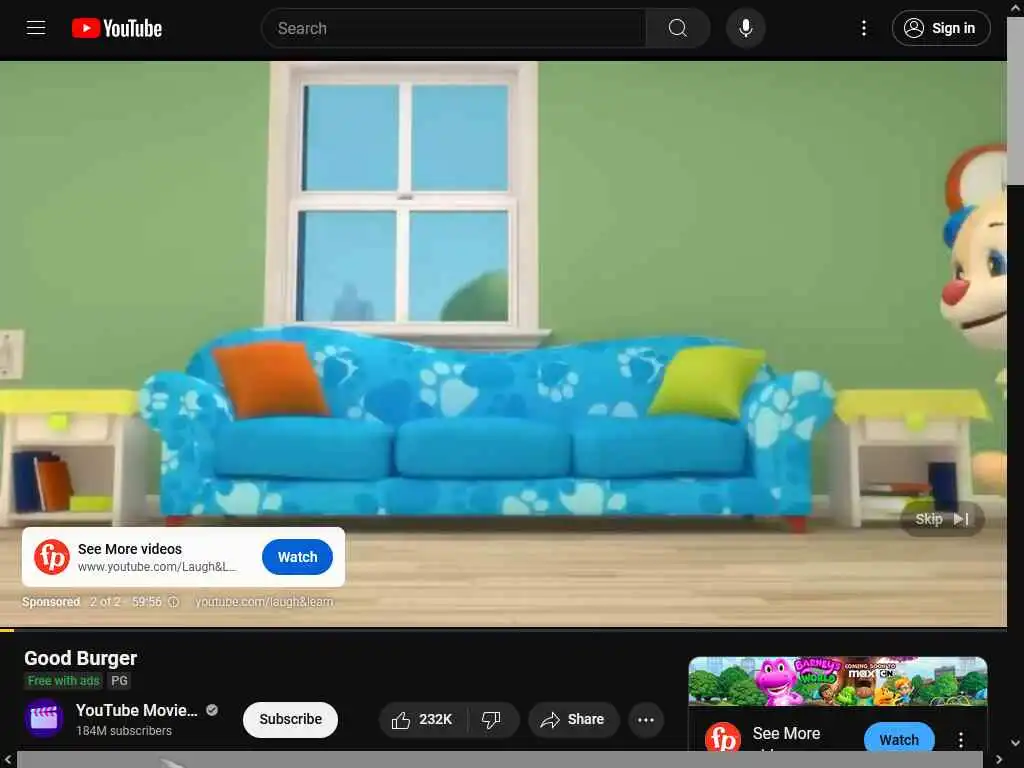Click the left arrow of horizontal scrollbar
Image resolution: width=1024 pixels, height=768 pixels.
[8, 760]
